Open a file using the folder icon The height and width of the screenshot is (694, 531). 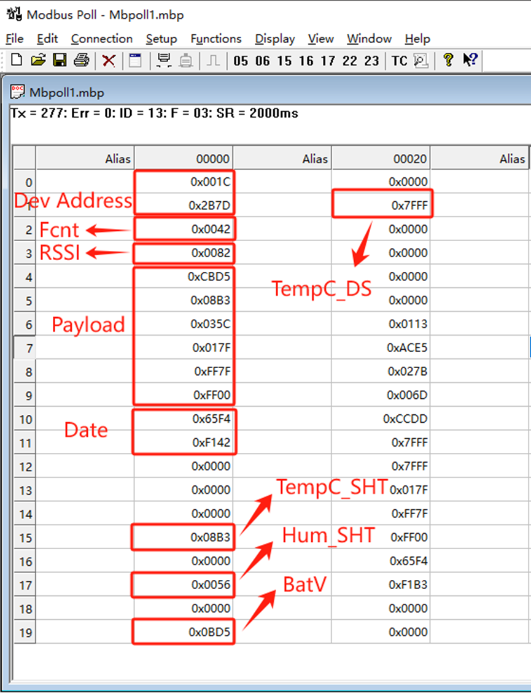[38, 60]
